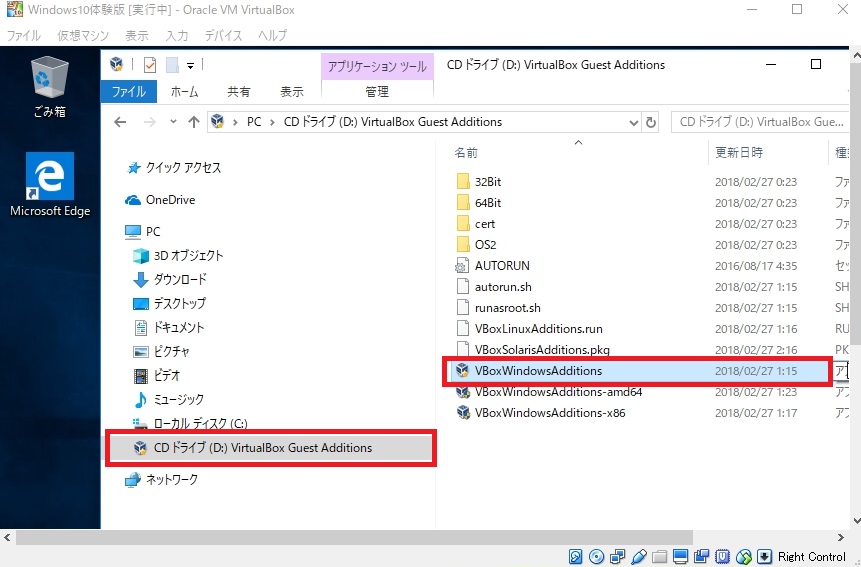
Task: Open the ヘルプ menu
Action: (272, 35)
